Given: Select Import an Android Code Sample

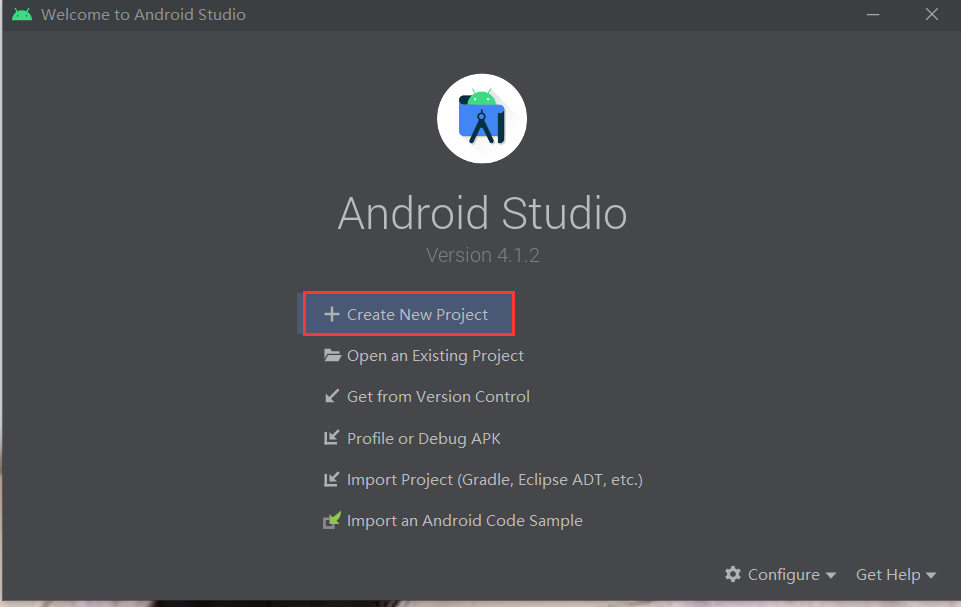Looking at the screenshot, I should point(465,521).
